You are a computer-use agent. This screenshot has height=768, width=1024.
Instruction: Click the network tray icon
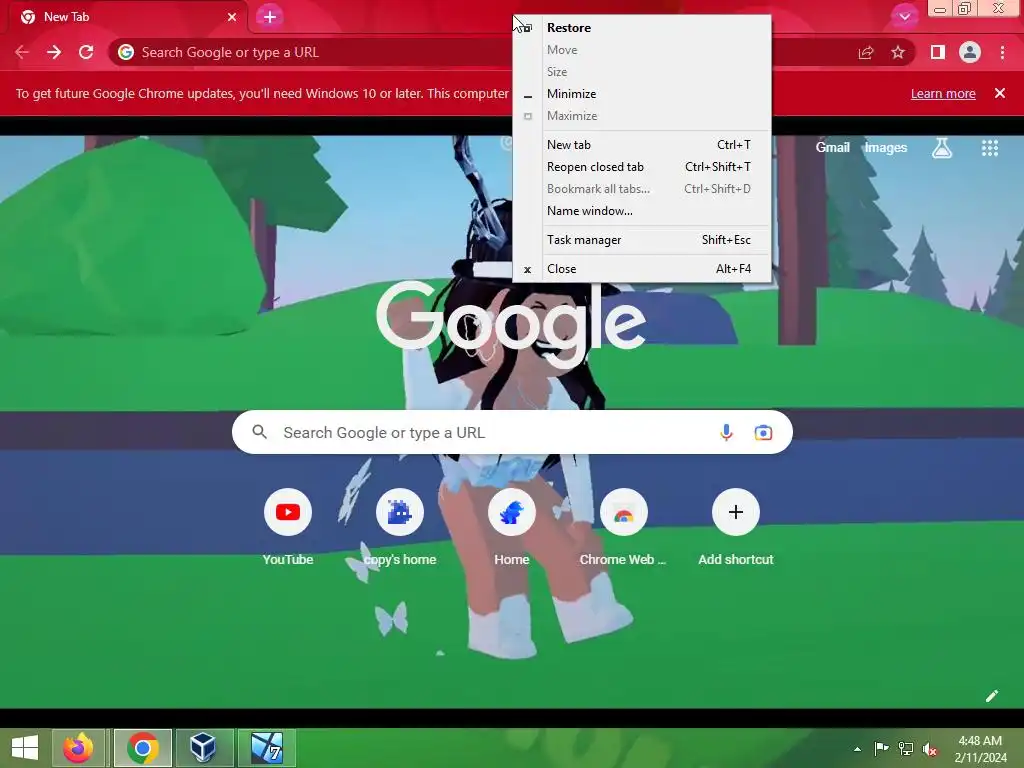pos(906,748)
